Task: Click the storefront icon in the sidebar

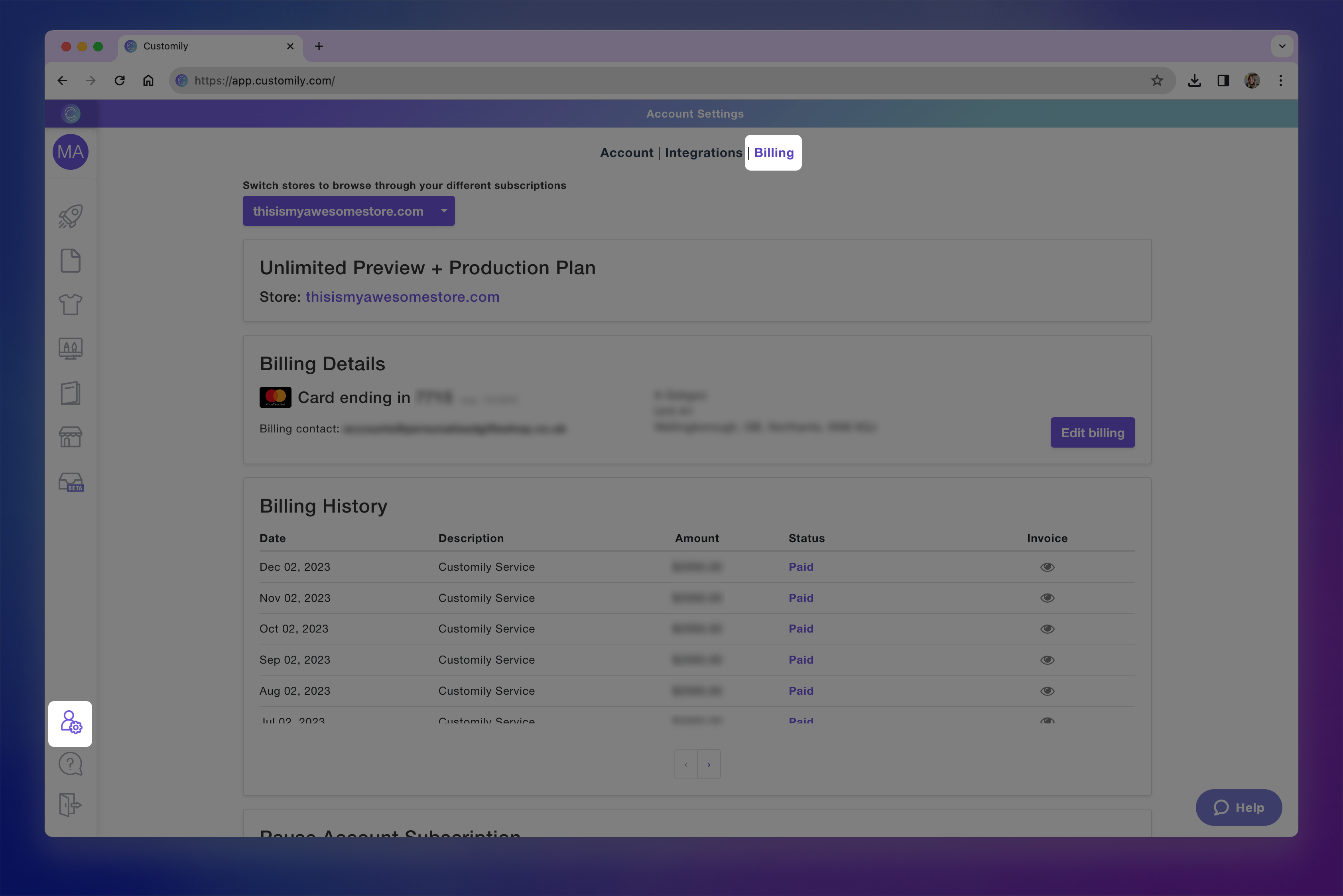Action: pyautogui.click(x=70, y=437)
